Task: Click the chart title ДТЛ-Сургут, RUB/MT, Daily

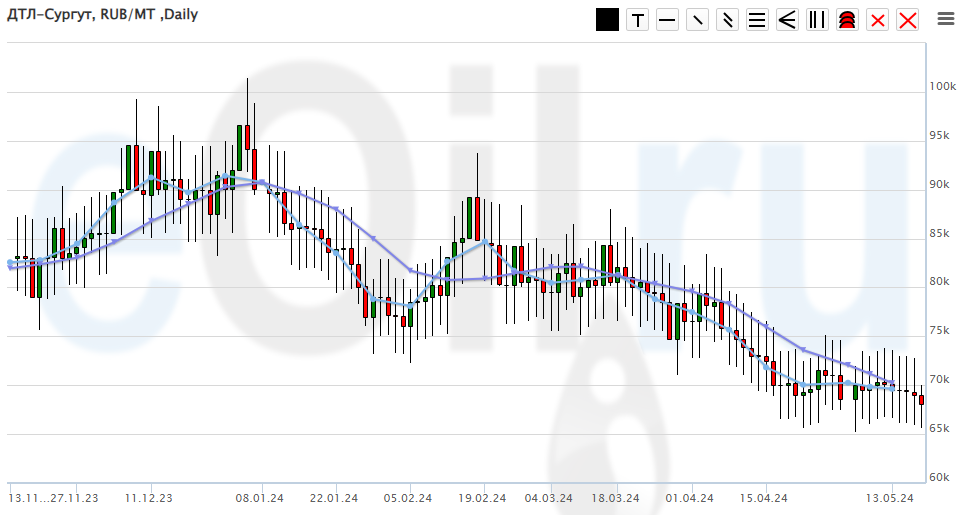Action: [x=103, y=14]
